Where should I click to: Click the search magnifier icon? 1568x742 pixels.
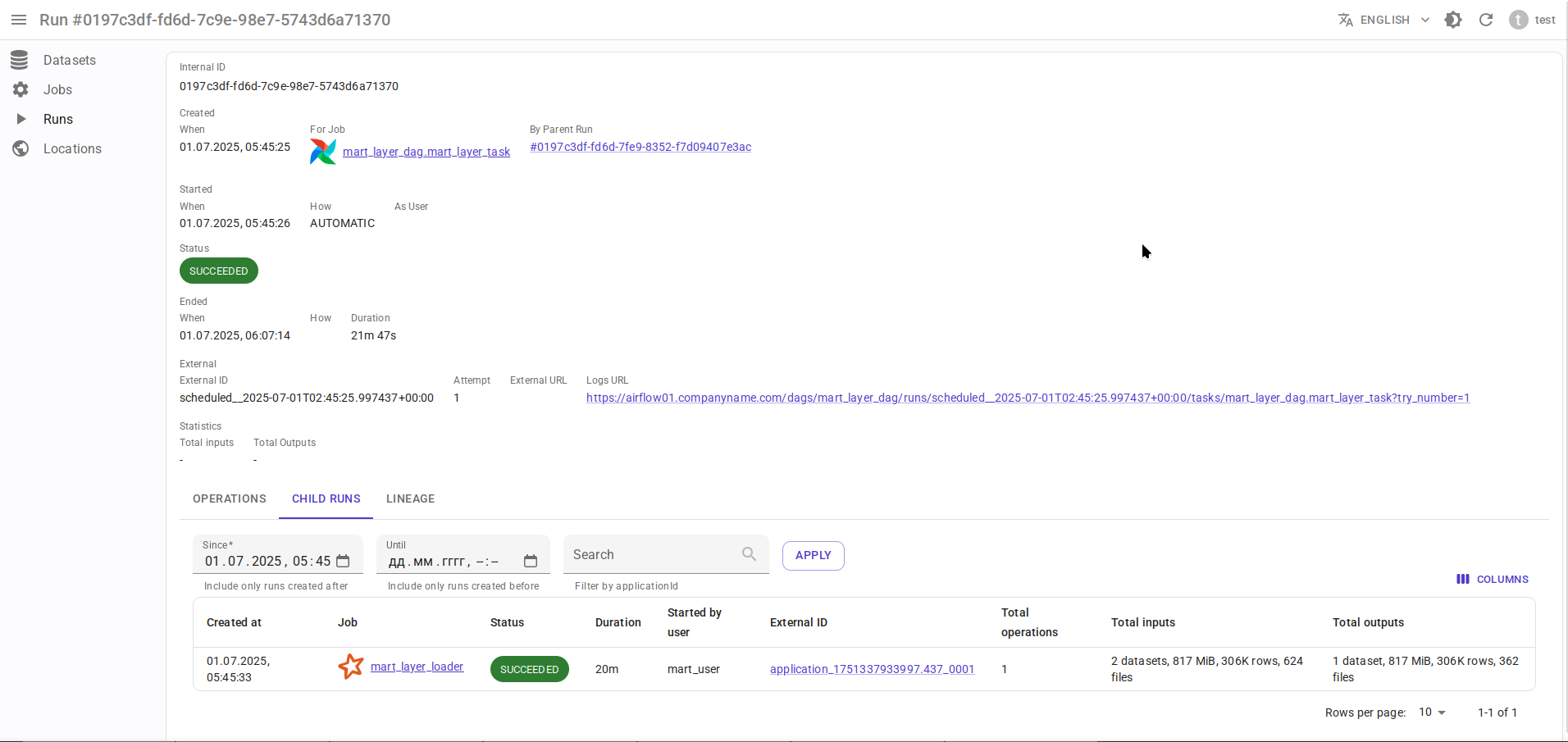click(x=749, y=554)
